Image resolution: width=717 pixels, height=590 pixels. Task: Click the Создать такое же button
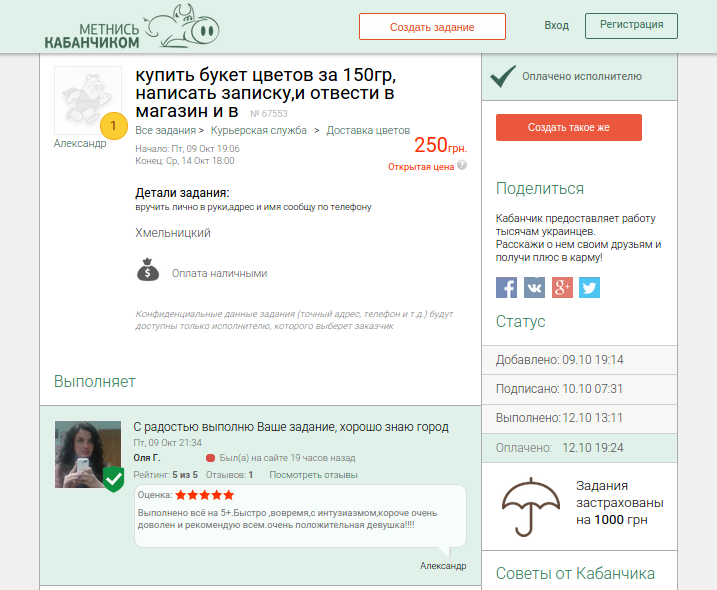click(x=568, y=128)
